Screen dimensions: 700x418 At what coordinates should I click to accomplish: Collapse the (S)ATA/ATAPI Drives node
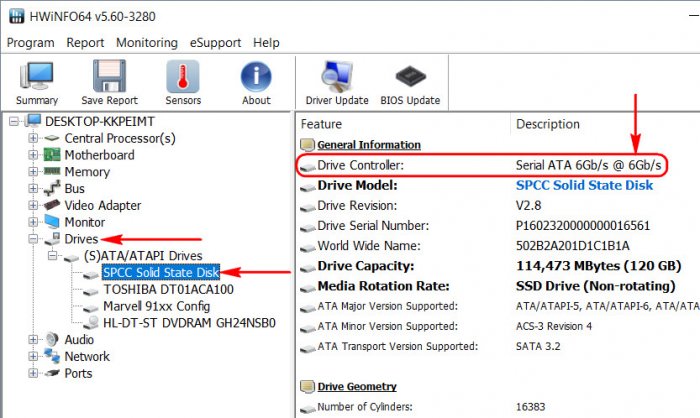52,255
